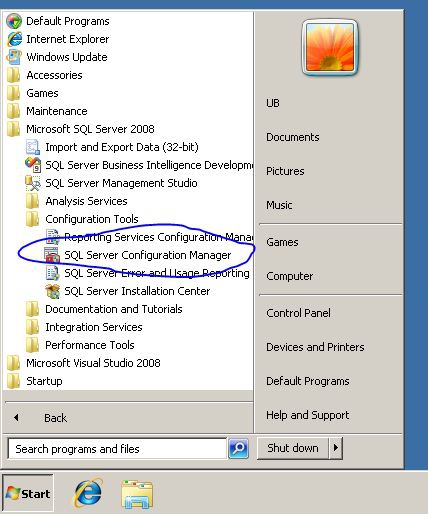This screenshot has height=514, width=428.
Task: Select the SQL Server Management Studio text
Action: 121,183
